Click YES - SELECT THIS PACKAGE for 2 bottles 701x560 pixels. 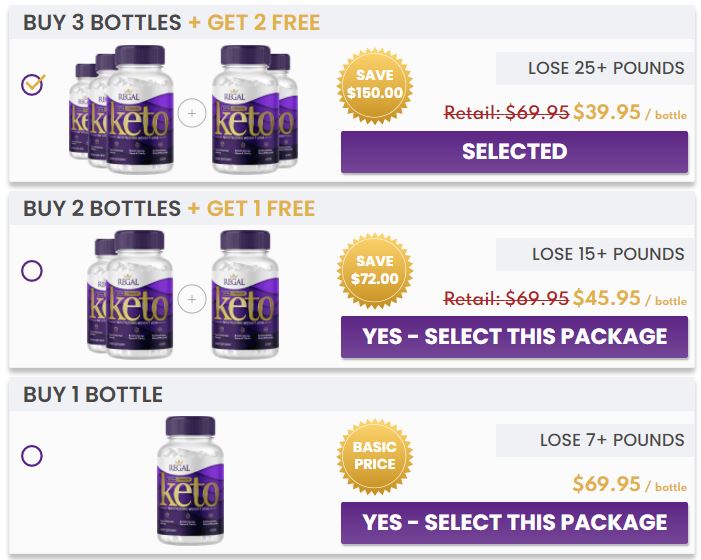tap(514, 336)
